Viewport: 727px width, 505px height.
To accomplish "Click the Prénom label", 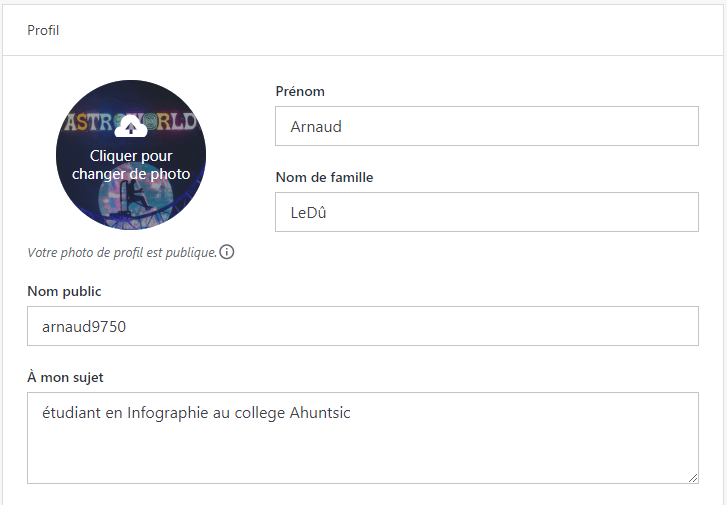I will 299,92.
